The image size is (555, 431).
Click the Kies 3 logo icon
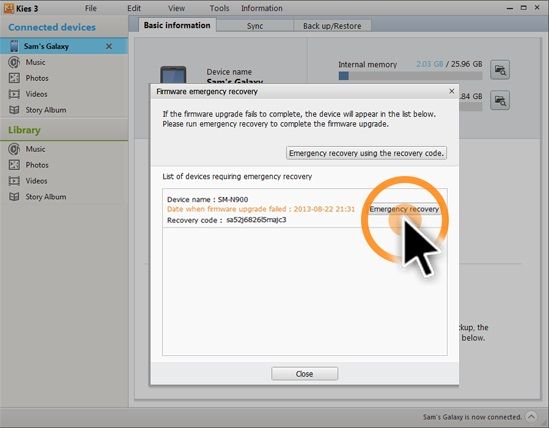point(9,8)
